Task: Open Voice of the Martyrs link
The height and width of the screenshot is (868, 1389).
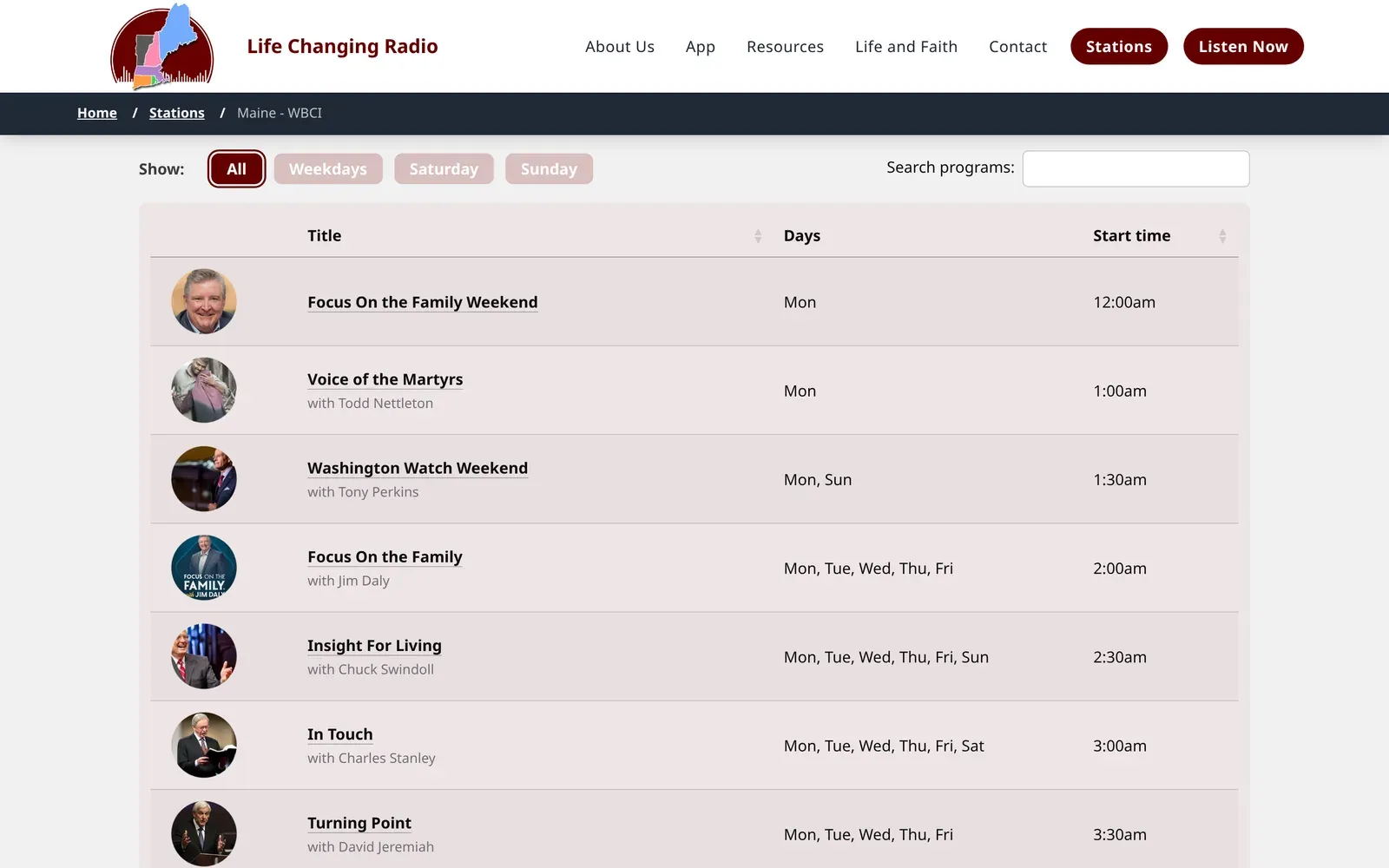Action: (385, 379)
